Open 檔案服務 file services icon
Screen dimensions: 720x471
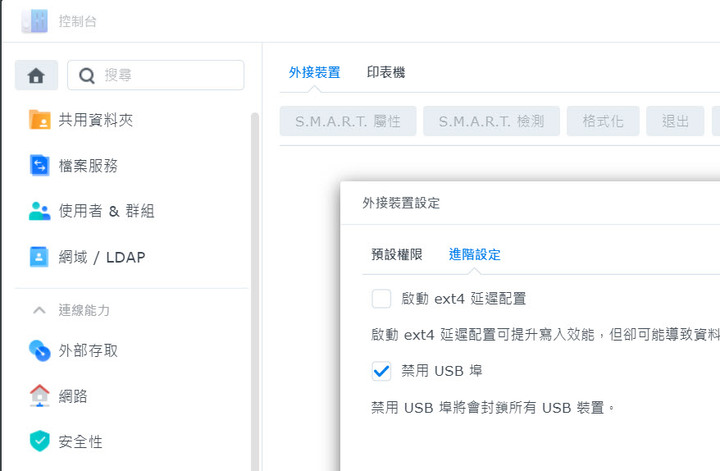pos(39,165)
